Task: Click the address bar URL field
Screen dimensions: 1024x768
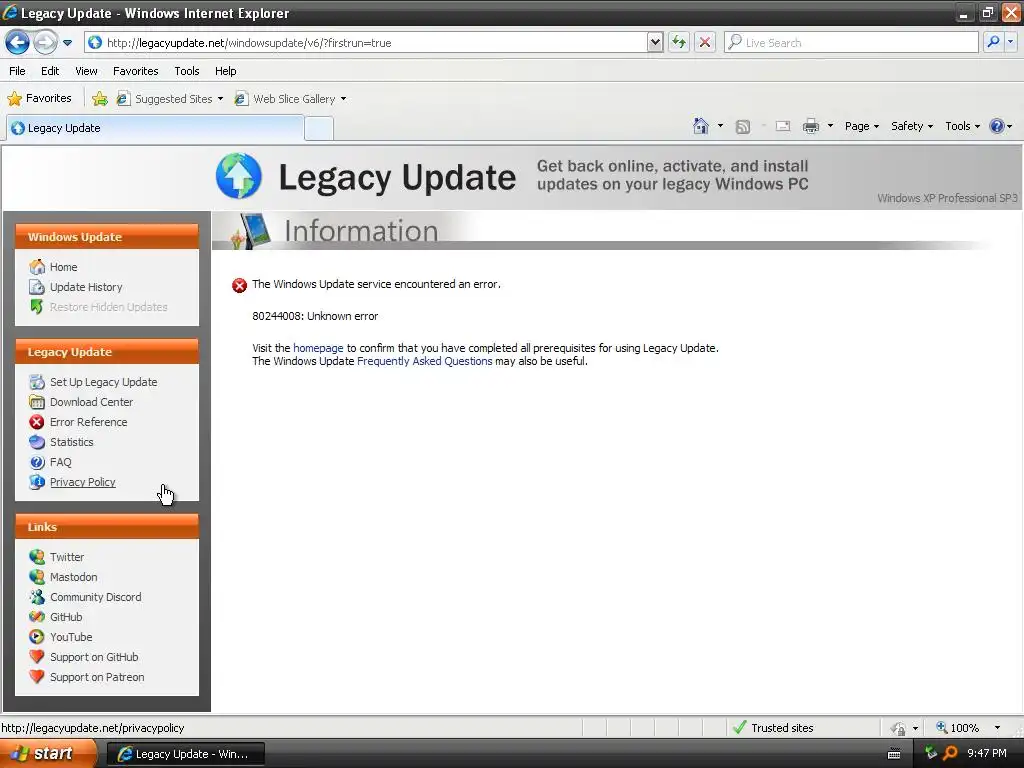Action: (x=366, y=43)
